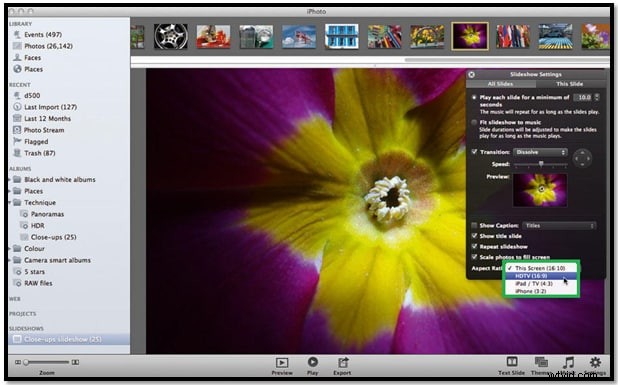Adjust the transition Speed slider

(x=541, y=164)
